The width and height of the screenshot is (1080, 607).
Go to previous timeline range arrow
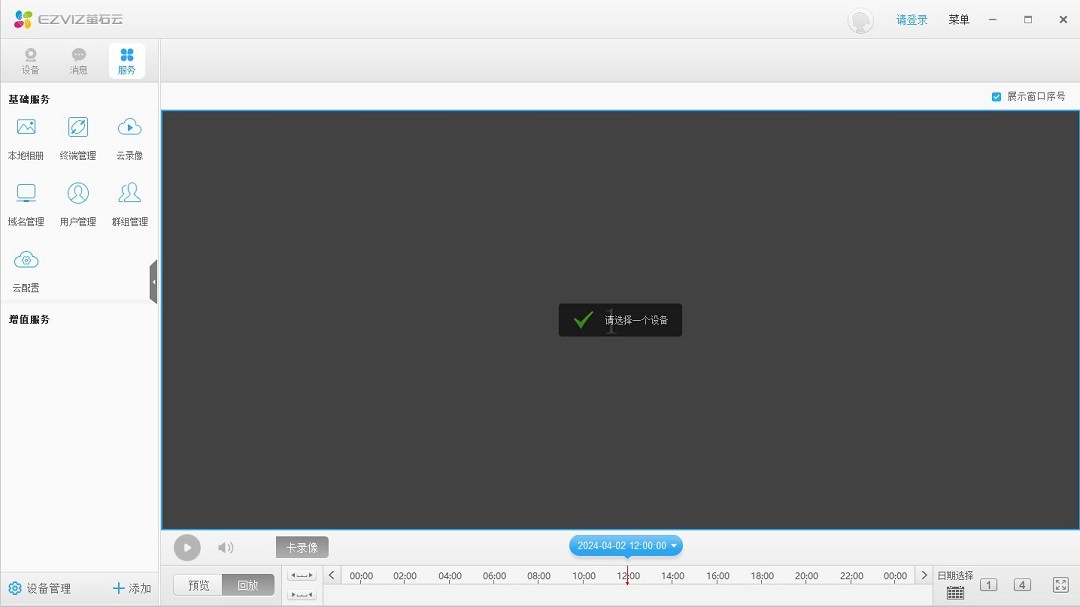pyautogui.click(x=331, y=575)
